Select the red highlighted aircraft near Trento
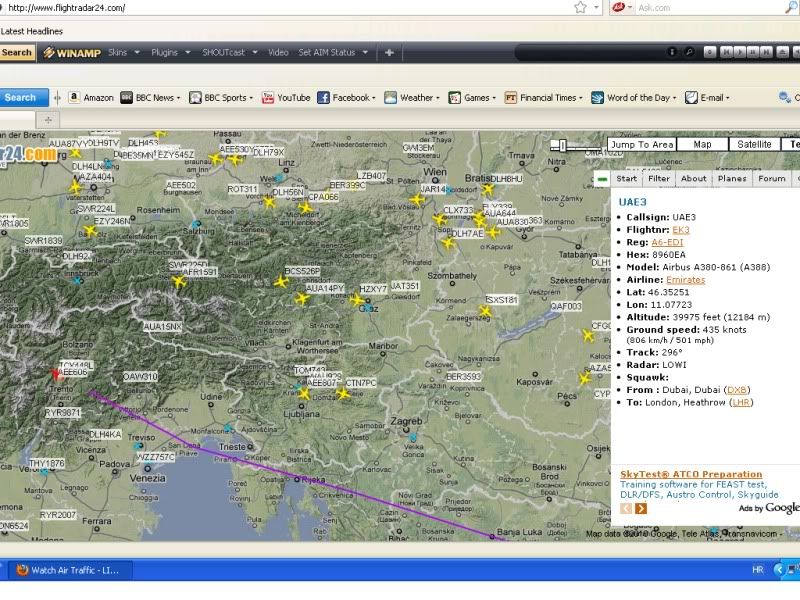 tap(56, 374)
